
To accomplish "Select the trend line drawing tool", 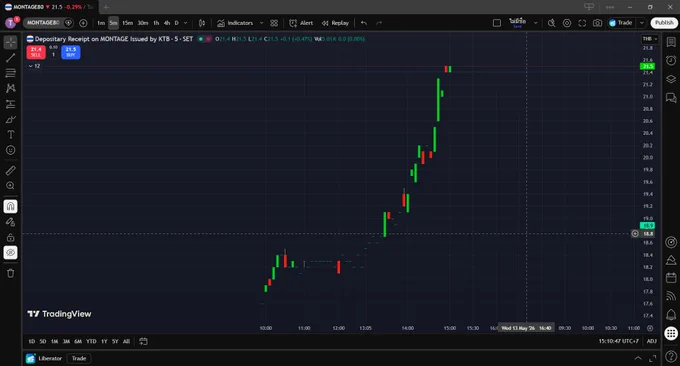I will 10,58.
